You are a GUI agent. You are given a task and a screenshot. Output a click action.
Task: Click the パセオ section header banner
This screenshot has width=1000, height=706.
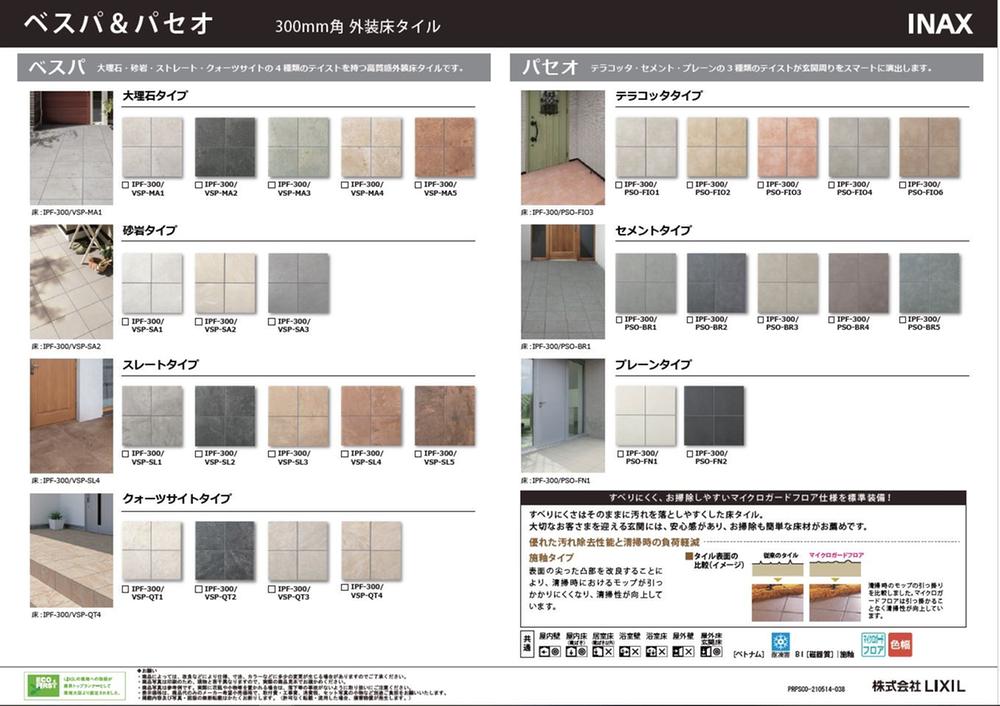747,67
